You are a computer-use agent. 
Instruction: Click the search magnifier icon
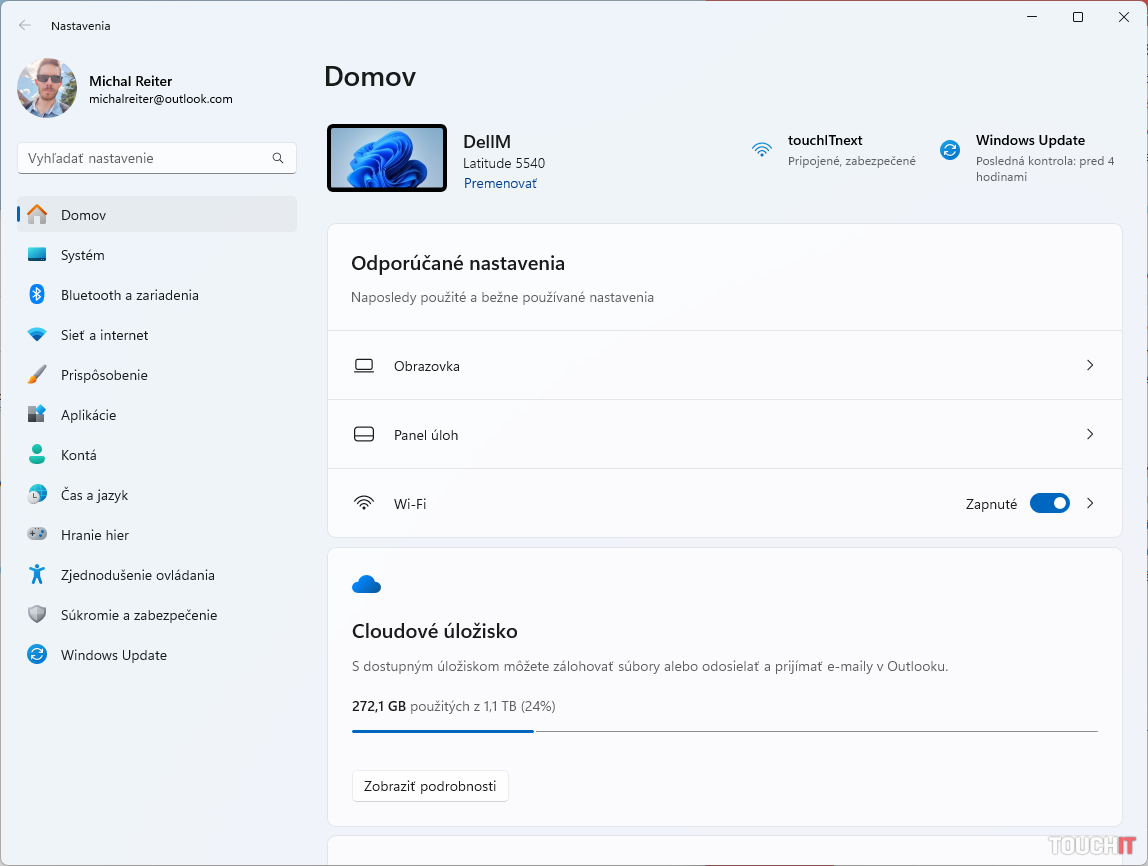(278, 158)
